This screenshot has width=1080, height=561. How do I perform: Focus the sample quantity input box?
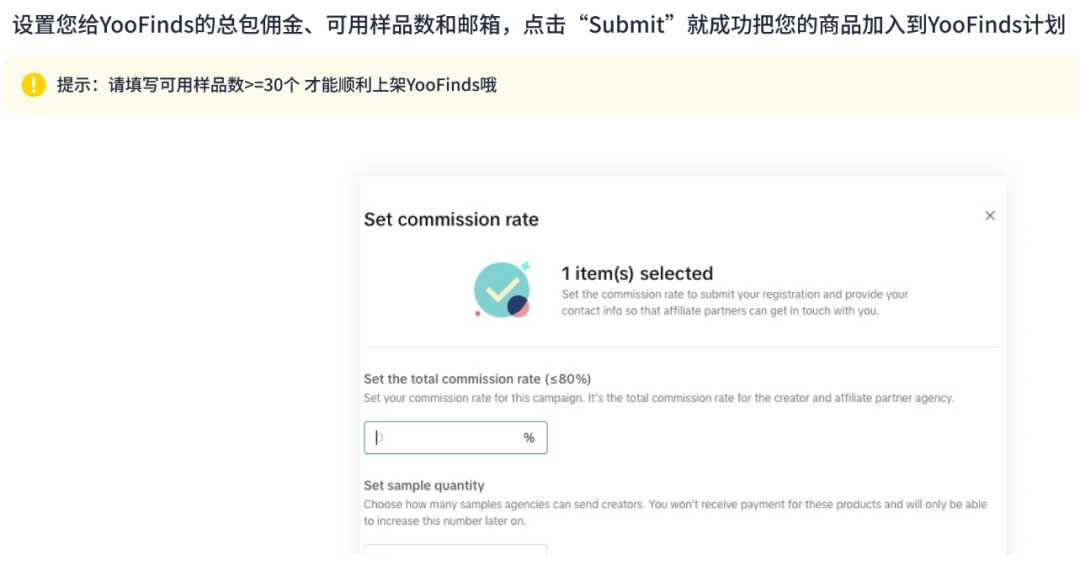pos(455,550)
